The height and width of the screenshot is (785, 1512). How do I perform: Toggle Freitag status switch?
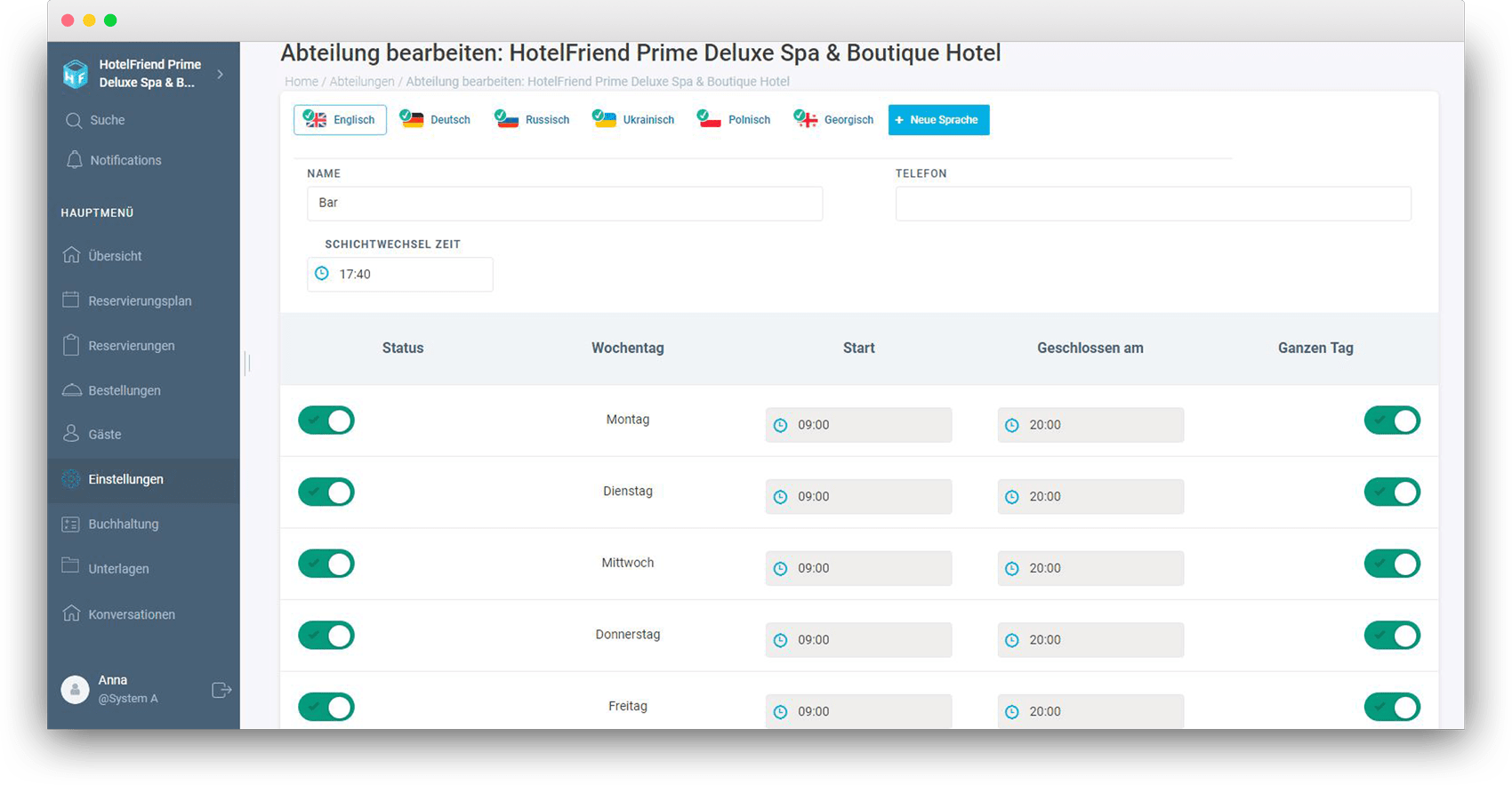point(326,707)
